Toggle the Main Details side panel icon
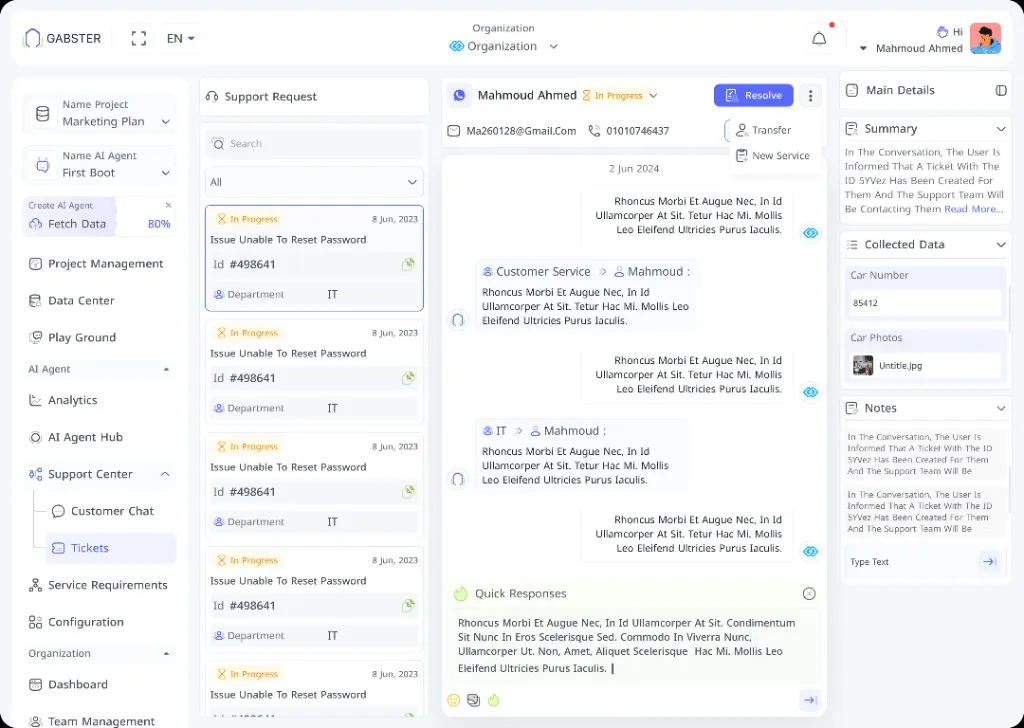The height and width of the screenshot is (728, 1024). point(1000,90)
